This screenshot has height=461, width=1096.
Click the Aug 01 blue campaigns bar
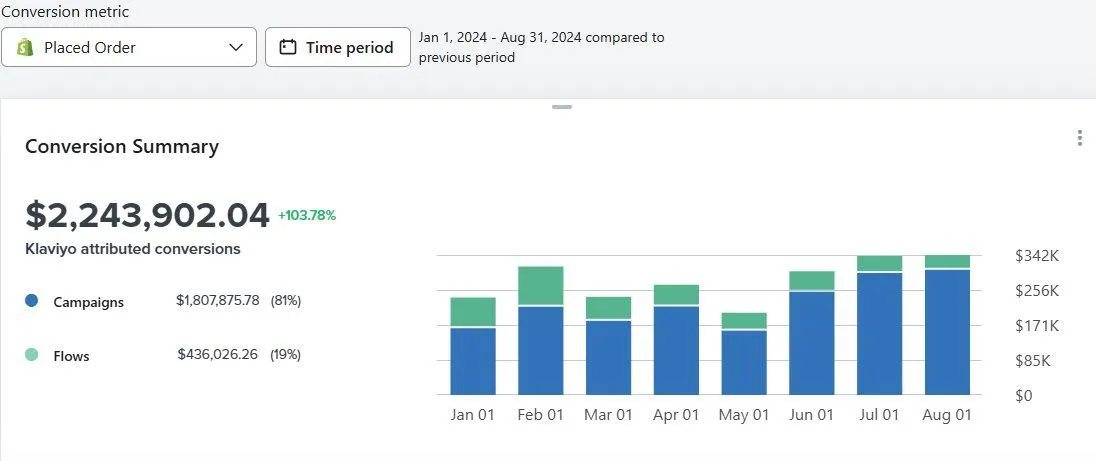[947, 332]
